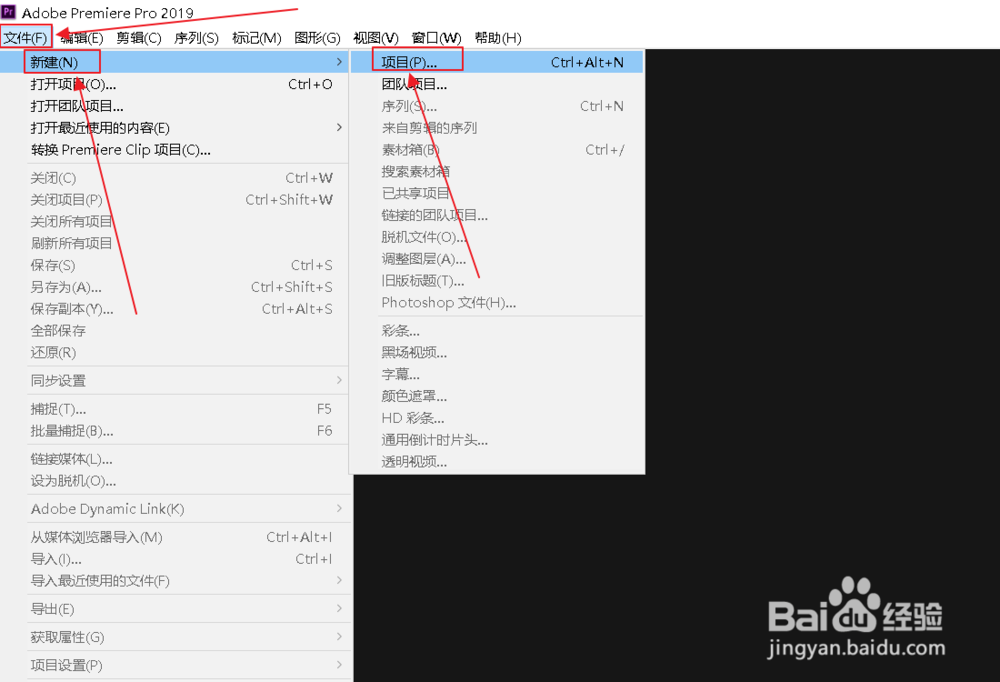Expand Adobe Dynamic Link(K) submenu
1000x682 pixels.
(175, 509)
